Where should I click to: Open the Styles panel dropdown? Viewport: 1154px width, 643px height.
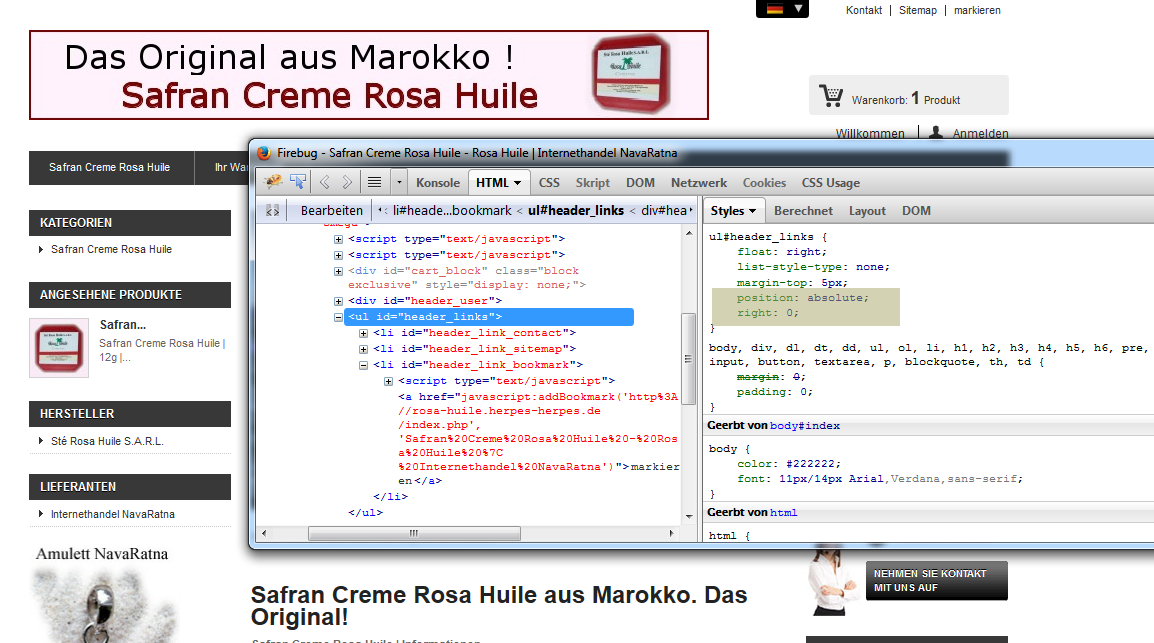[752, 211]
